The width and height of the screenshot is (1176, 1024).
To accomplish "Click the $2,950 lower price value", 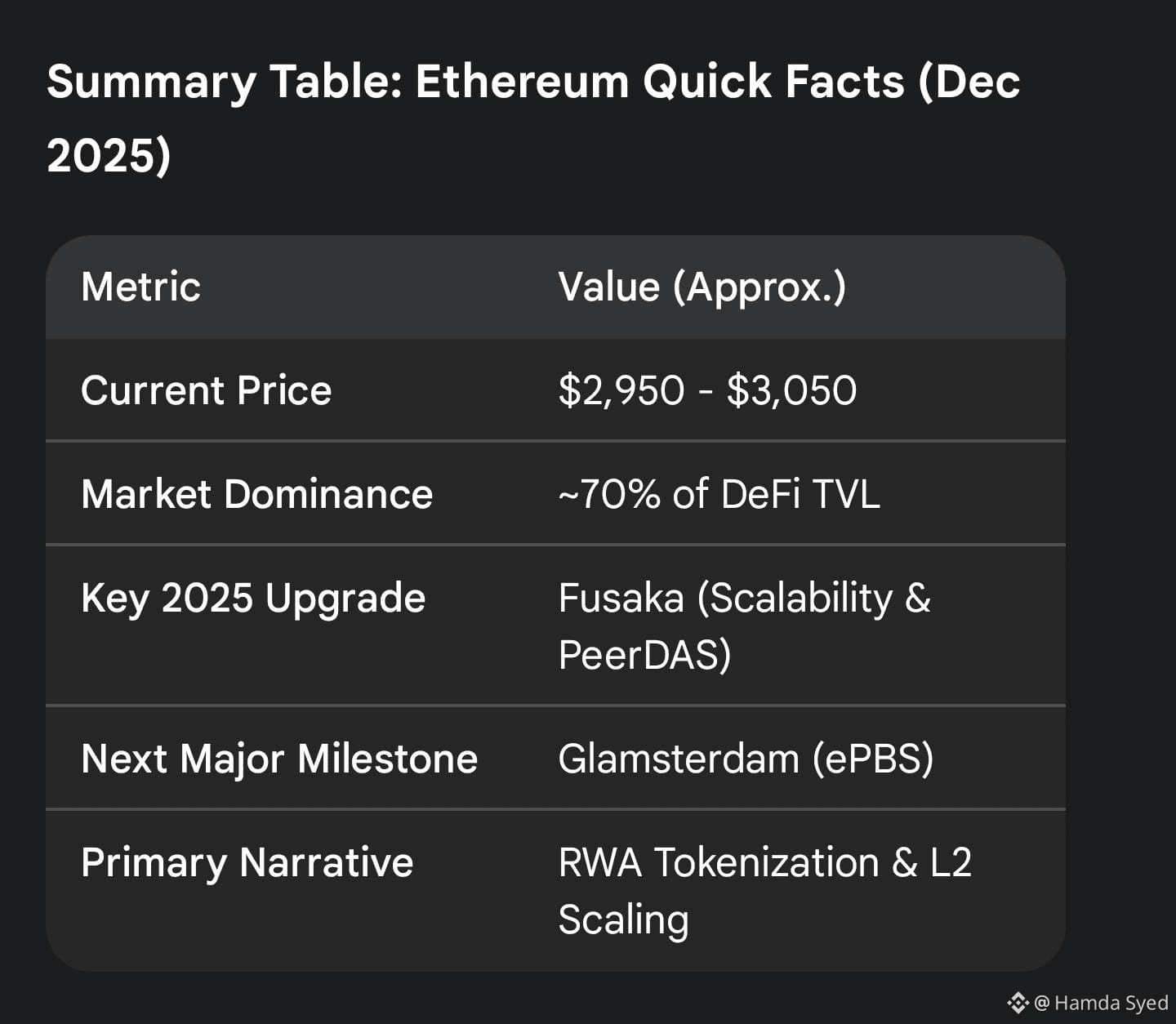I will (621, 390).
